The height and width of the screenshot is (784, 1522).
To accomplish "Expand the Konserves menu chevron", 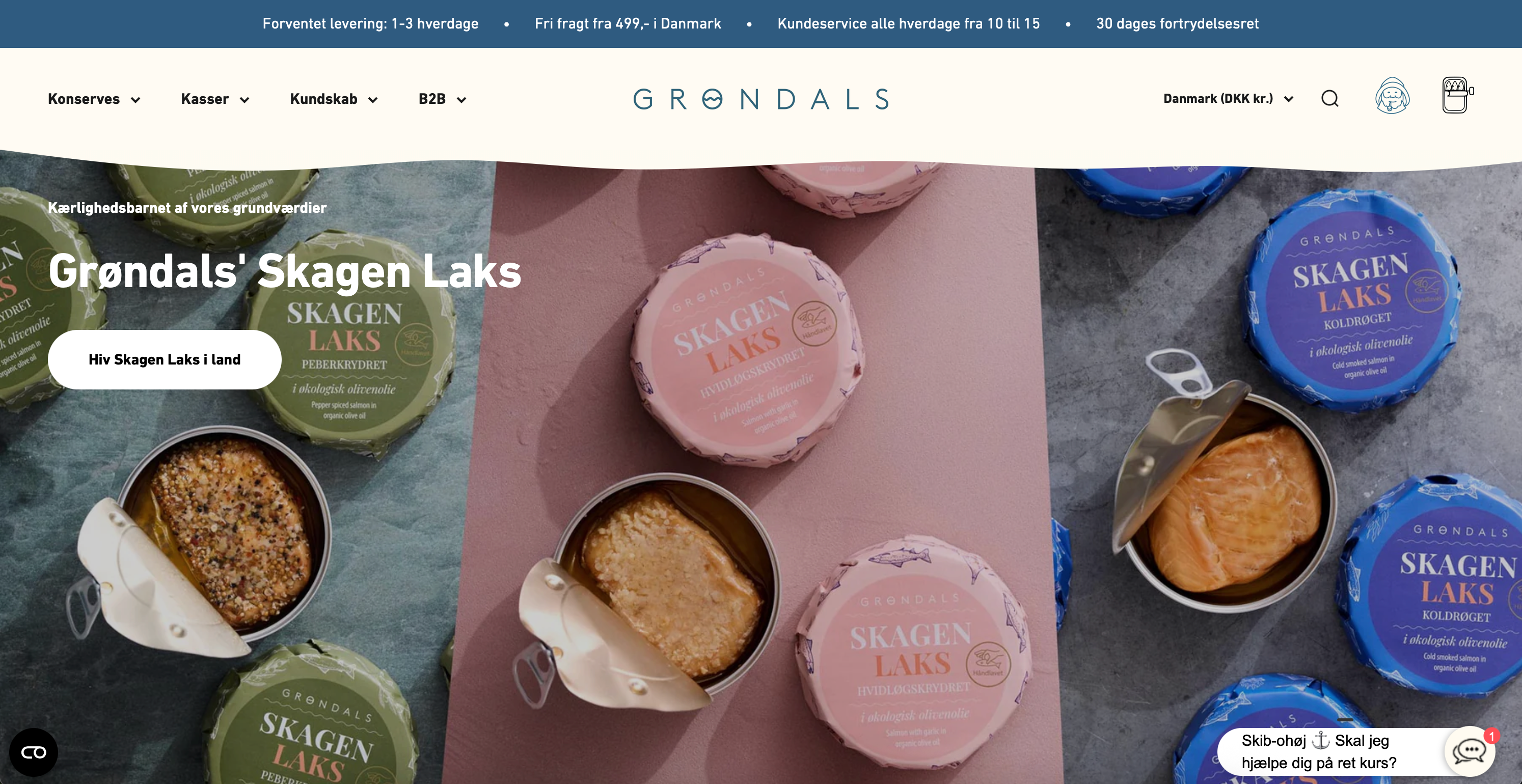I will [135, 100].
